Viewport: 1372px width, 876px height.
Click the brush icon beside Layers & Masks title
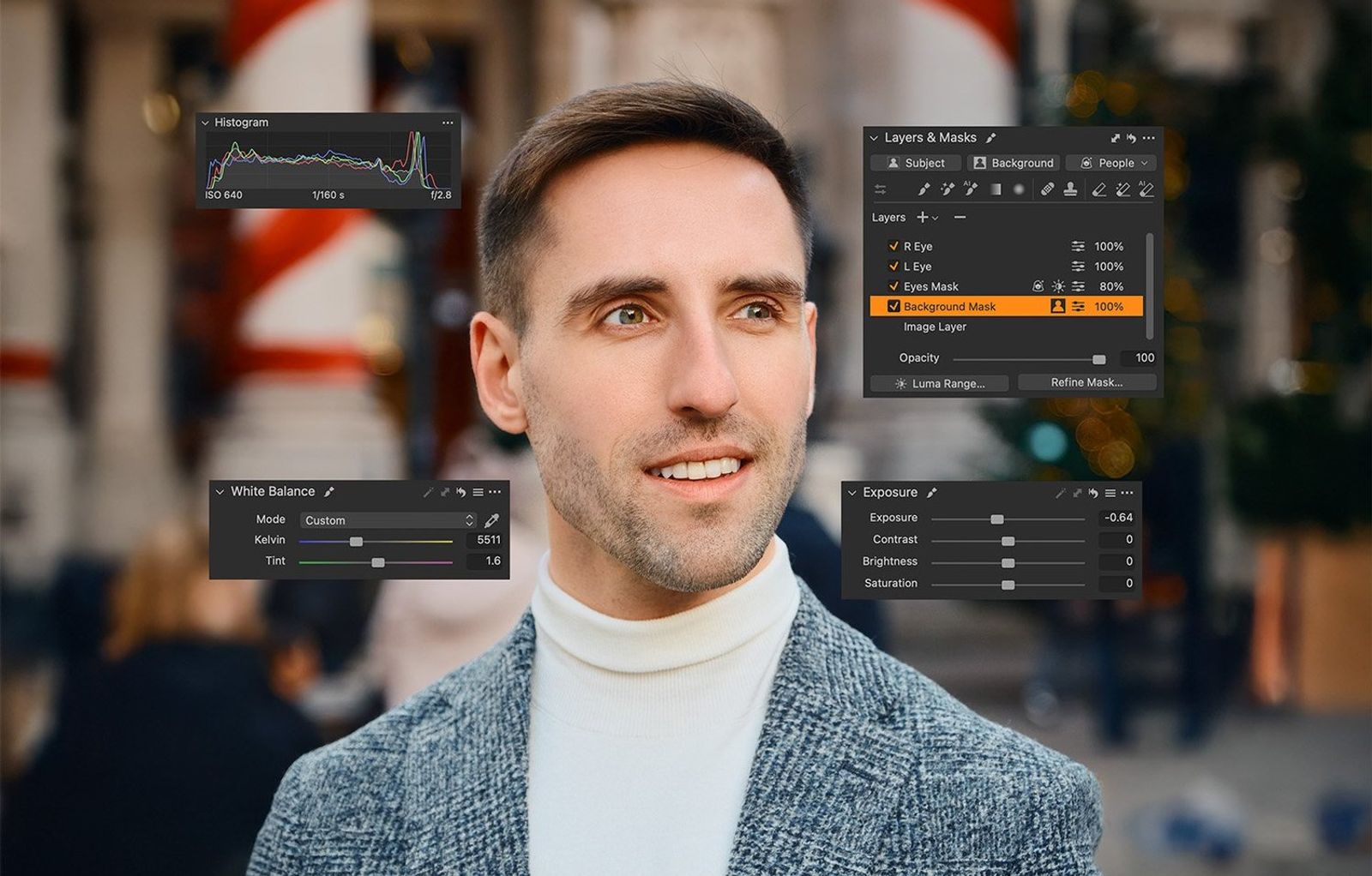tap(991, 138)
